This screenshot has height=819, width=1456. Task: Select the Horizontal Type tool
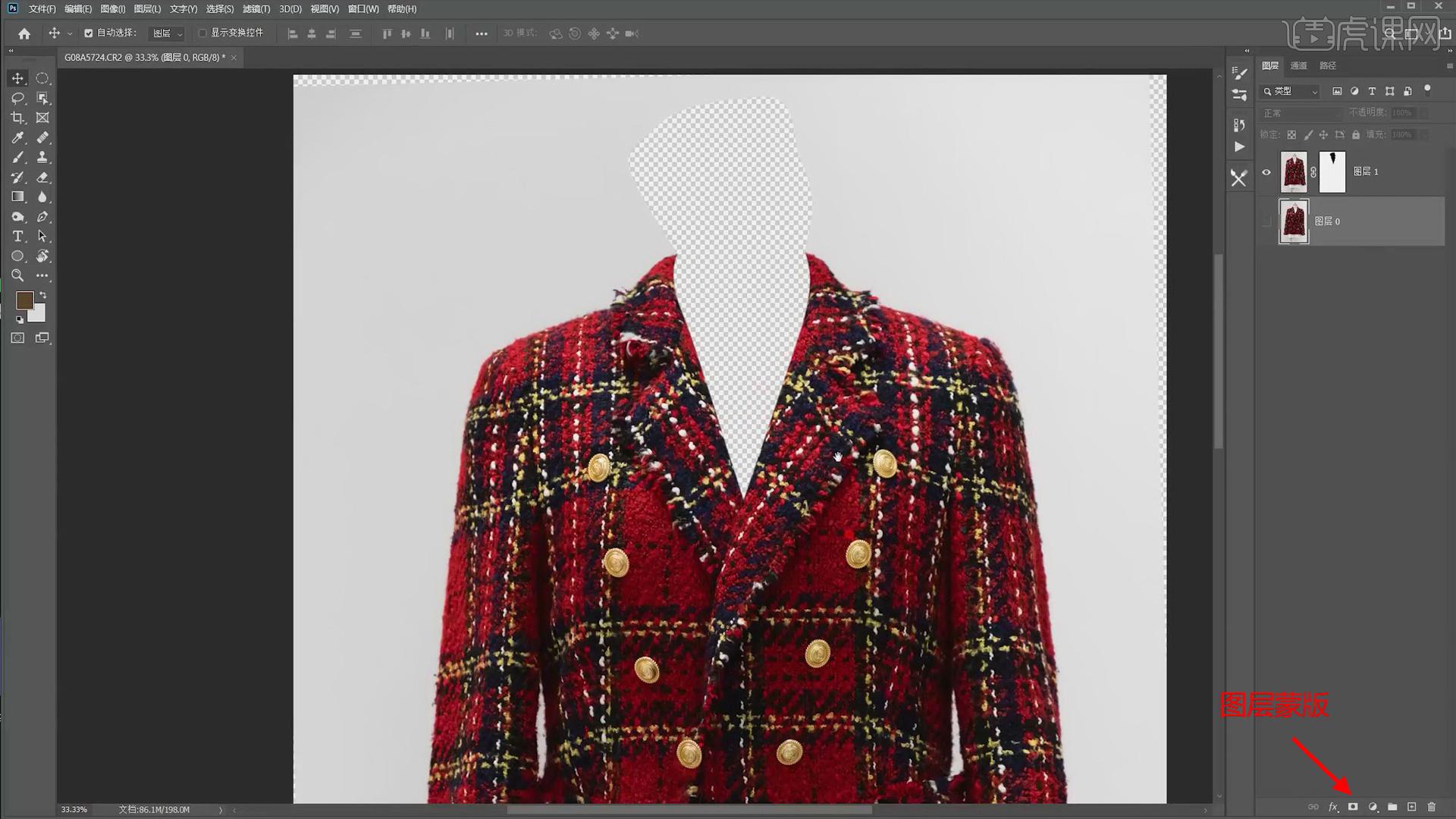coord(17,236)
